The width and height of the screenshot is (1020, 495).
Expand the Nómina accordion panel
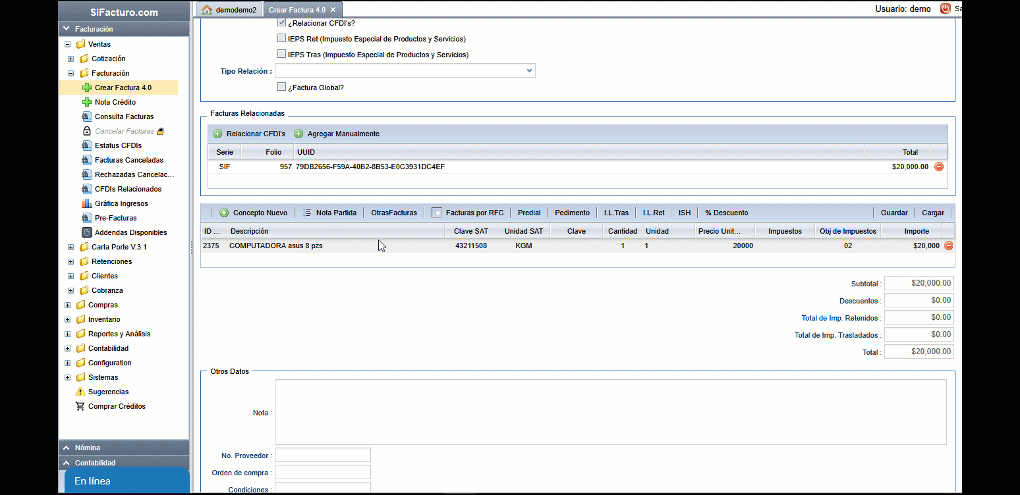point(123,448)
